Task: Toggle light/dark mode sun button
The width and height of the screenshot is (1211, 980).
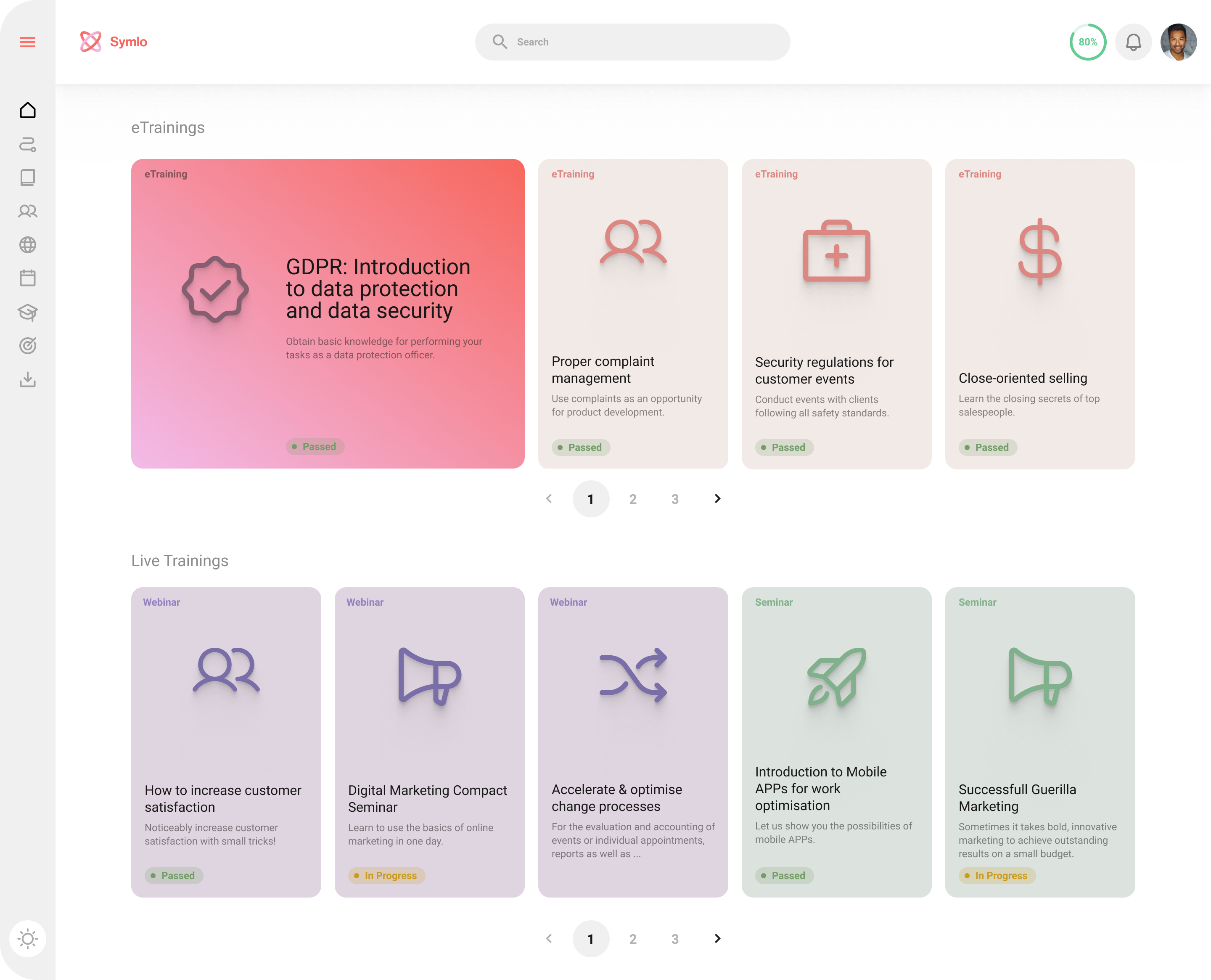Action: (28, 939)
